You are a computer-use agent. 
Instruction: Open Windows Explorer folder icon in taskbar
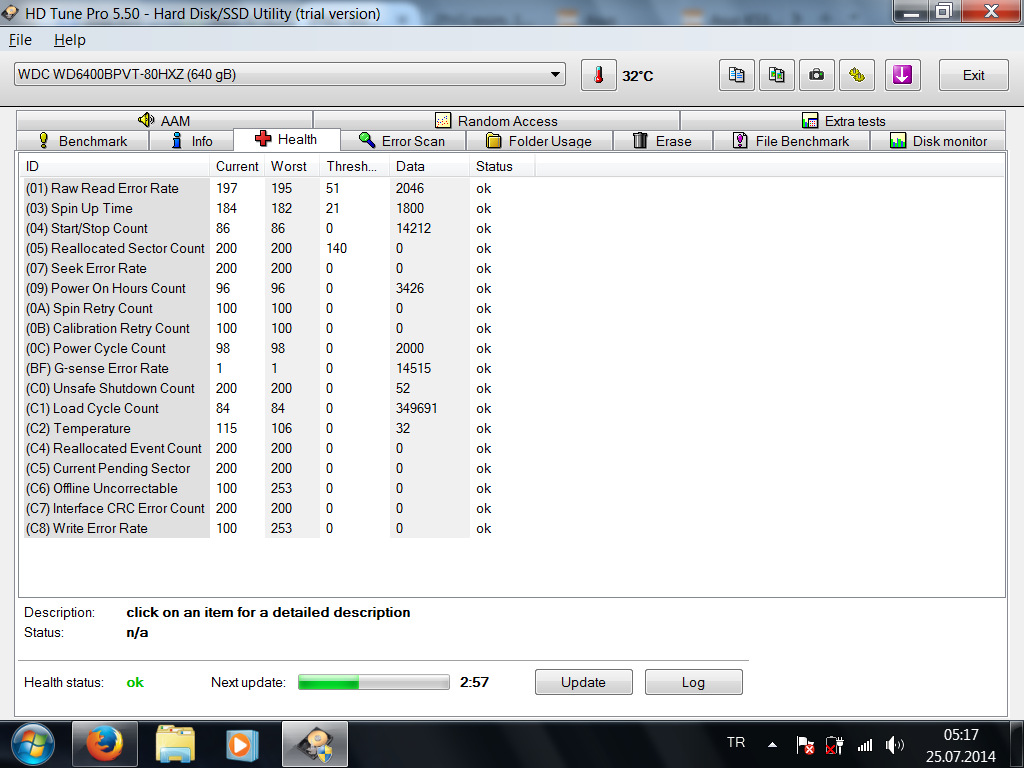click(x=175, y=744)
